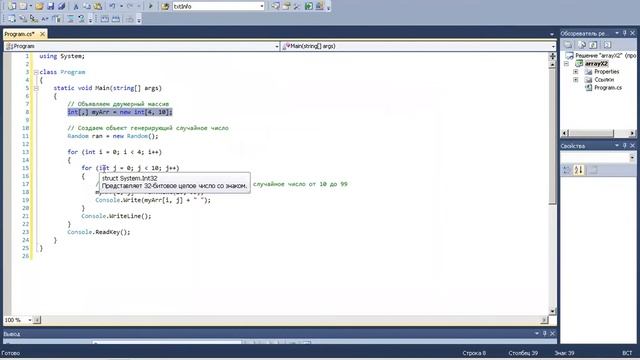Undo the last action via toolbar
Image resolution: width=640 pixels, height=360 pixels.
coord(112,6)
